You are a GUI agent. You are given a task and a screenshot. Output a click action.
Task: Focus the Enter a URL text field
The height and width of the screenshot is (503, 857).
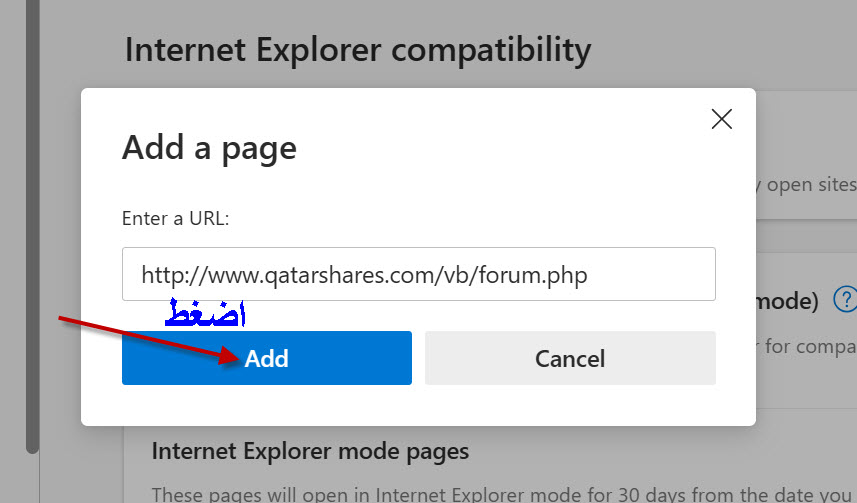[418, 274]
